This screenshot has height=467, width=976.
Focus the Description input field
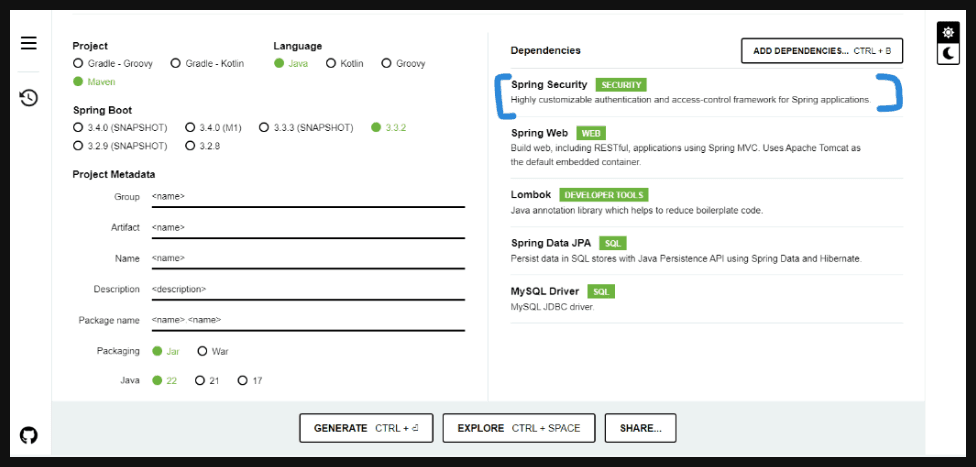308,289
